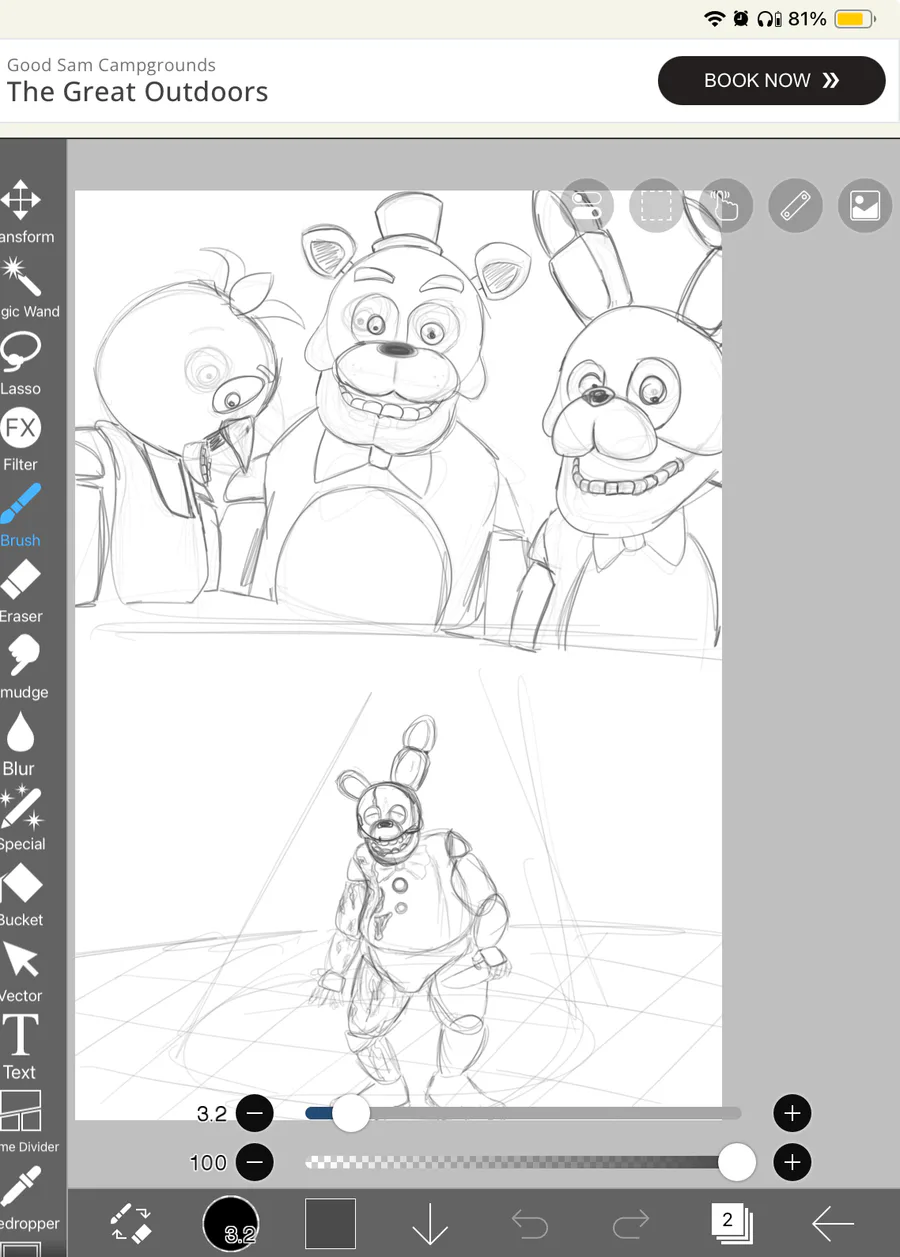The image size is (900, 1257).
Task: Select the Vector tool
Action: pyautogui.click(x=21, y=971)
